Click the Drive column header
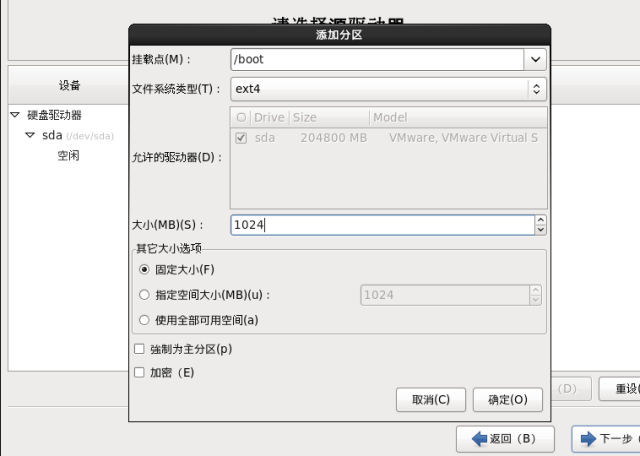 (269, 118)
